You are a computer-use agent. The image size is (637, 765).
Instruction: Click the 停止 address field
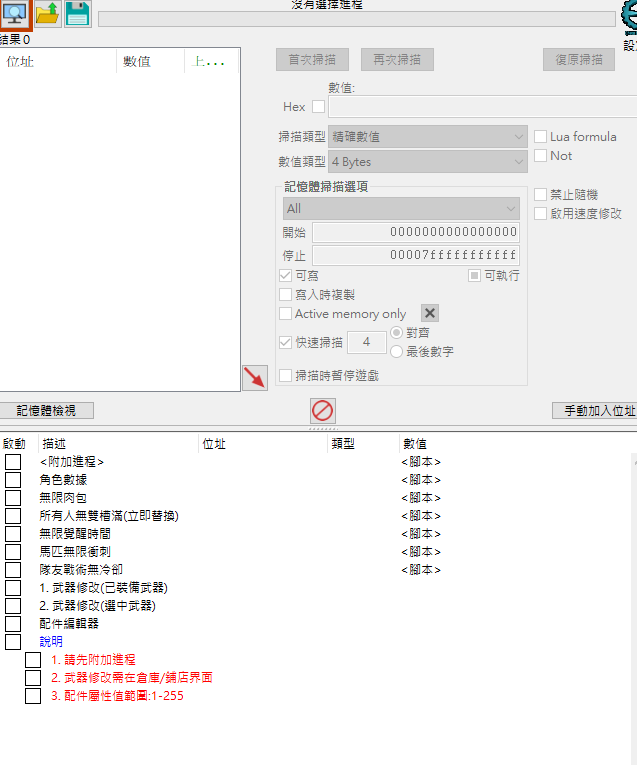tap(416, 255)
